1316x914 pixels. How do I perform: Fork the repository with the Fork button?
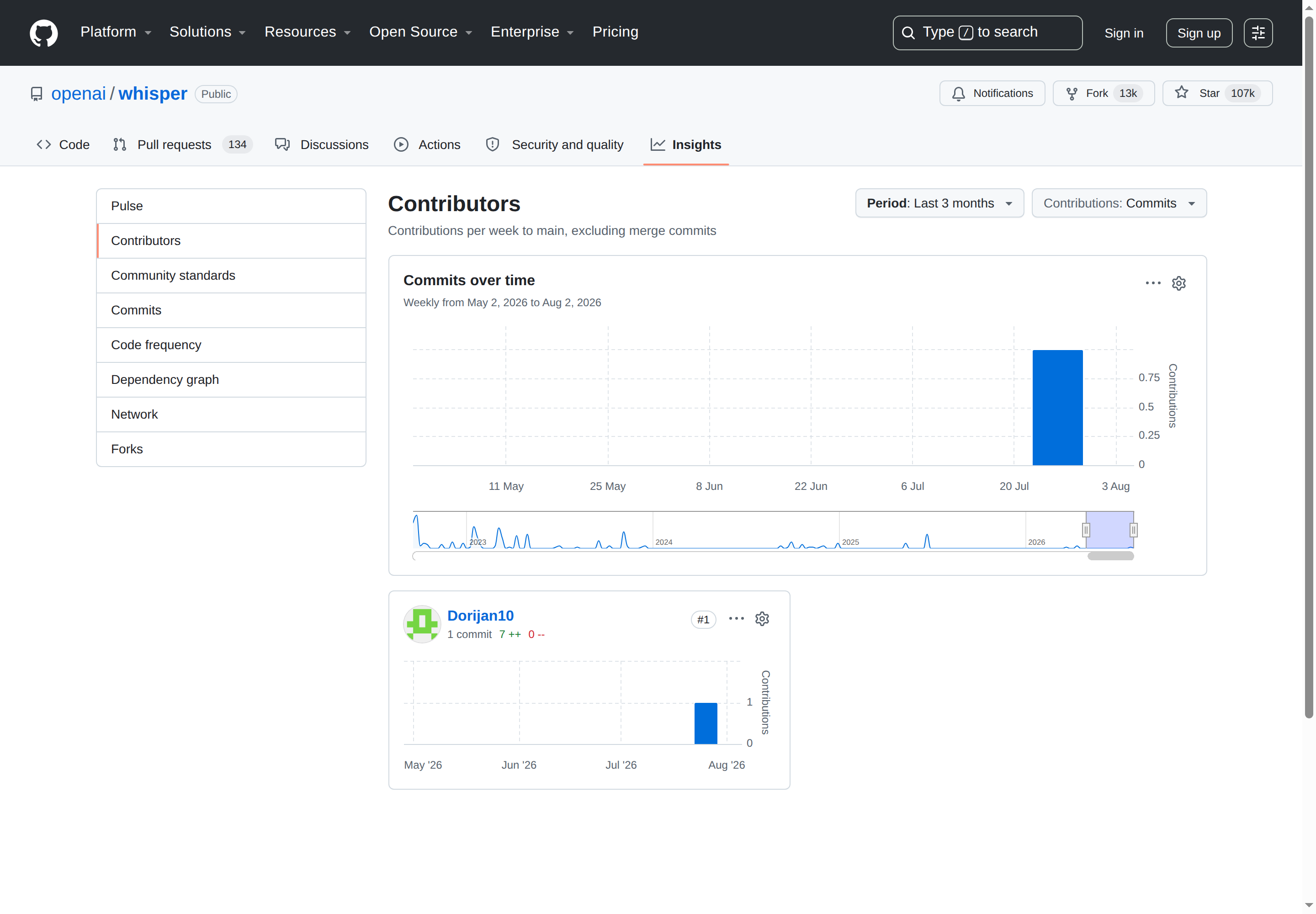pyautogui.click(x=1103, y=93)
